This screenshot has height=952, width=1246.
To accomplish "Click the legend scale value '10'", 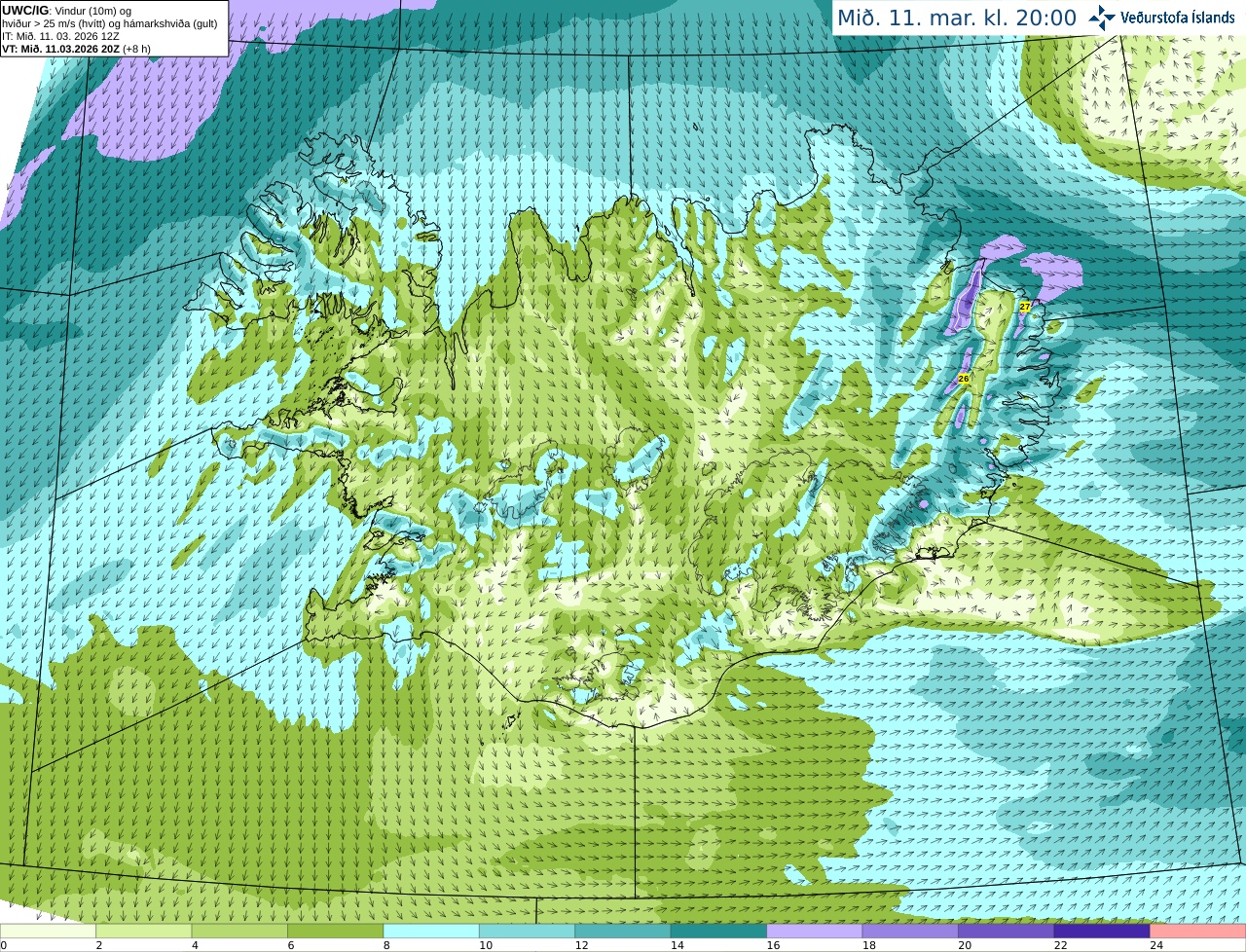I will point(486,945).
